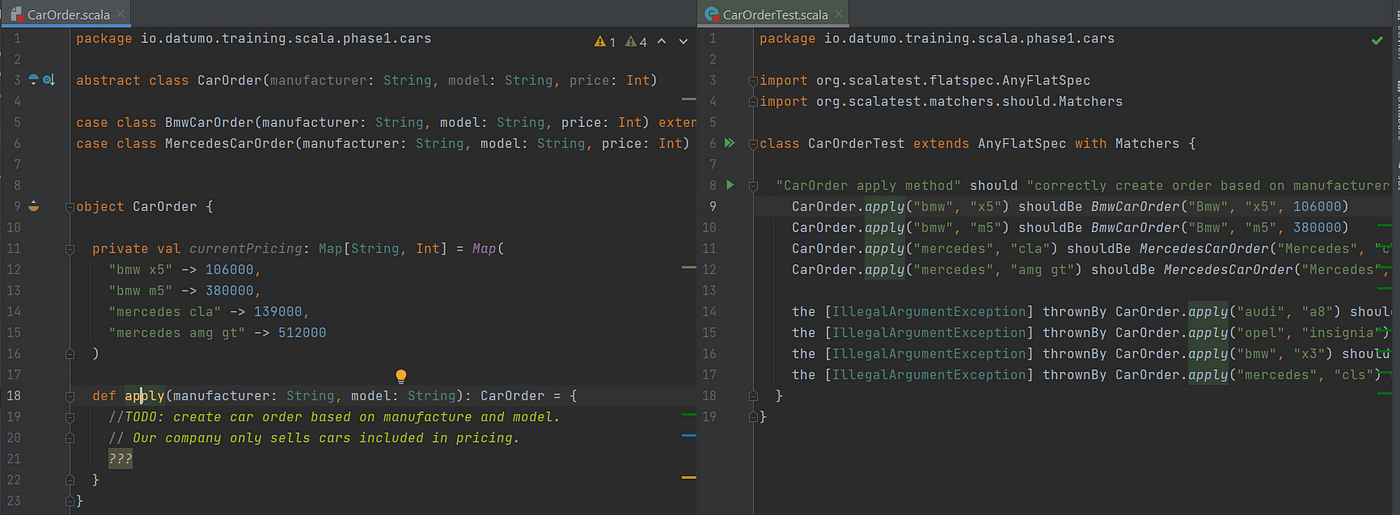This screenshot has height=515, width=1400.
Task: Run the "CarOrder apply method" test from gutter
Action: coord(730,185)
